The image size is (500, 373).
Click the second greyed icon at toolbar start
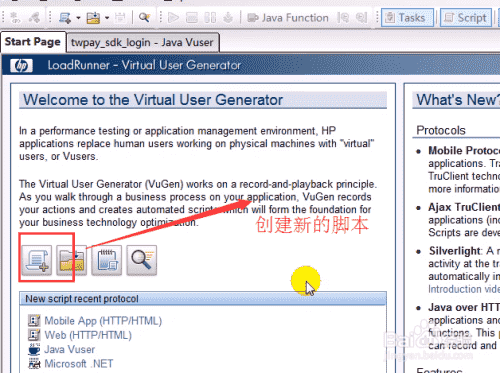point(34,18)
